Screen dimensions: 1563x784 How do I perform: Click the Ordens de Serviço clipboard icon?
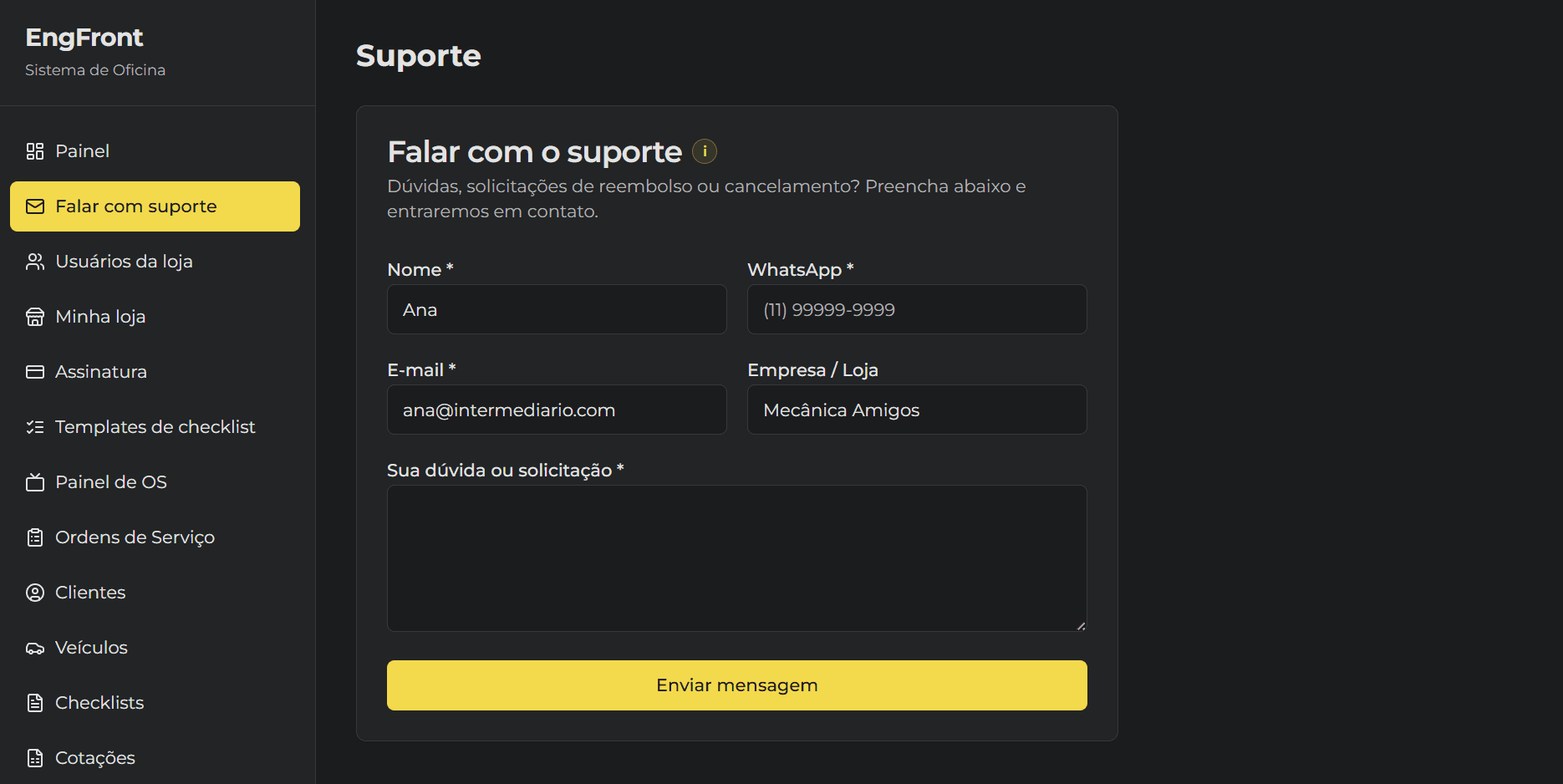[34, 537]
